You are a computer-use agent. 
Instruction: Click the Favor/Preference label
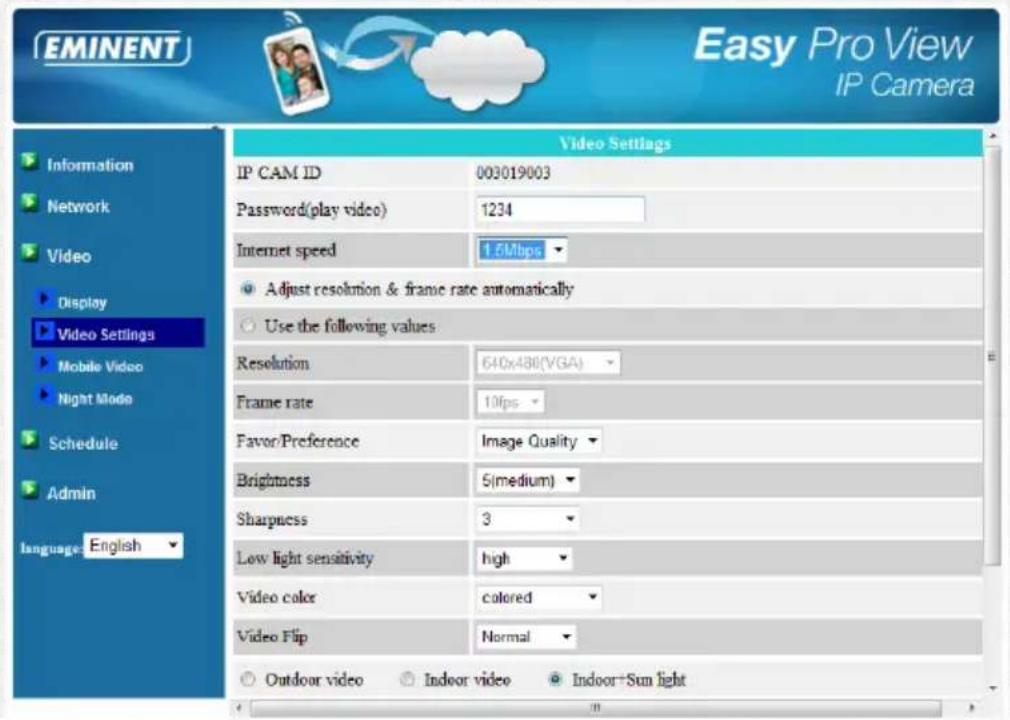click(298, 441)
